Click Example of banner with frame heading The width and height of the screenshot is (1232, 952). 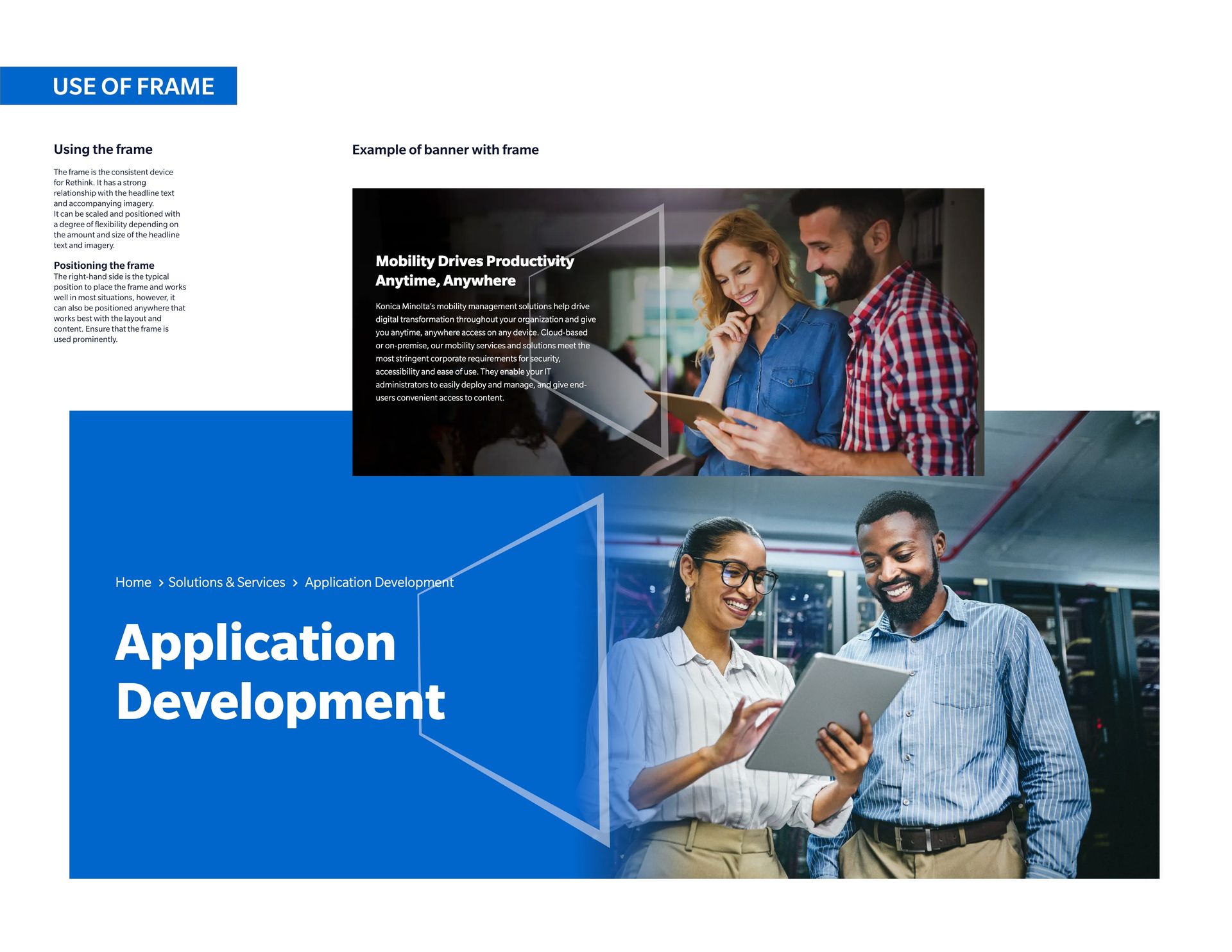tap(445, 150)
